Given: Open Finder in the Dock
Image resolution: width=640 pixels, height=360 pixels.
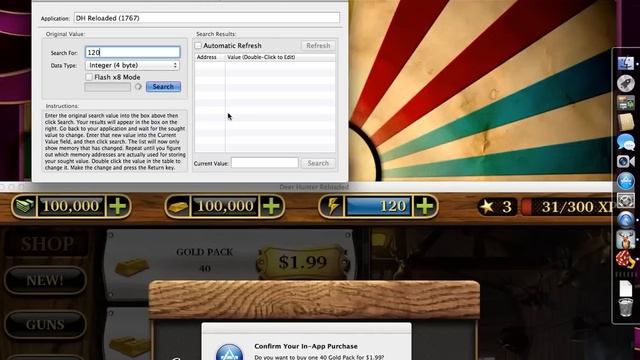Looking at the screenshot, I should coord(626,63).
